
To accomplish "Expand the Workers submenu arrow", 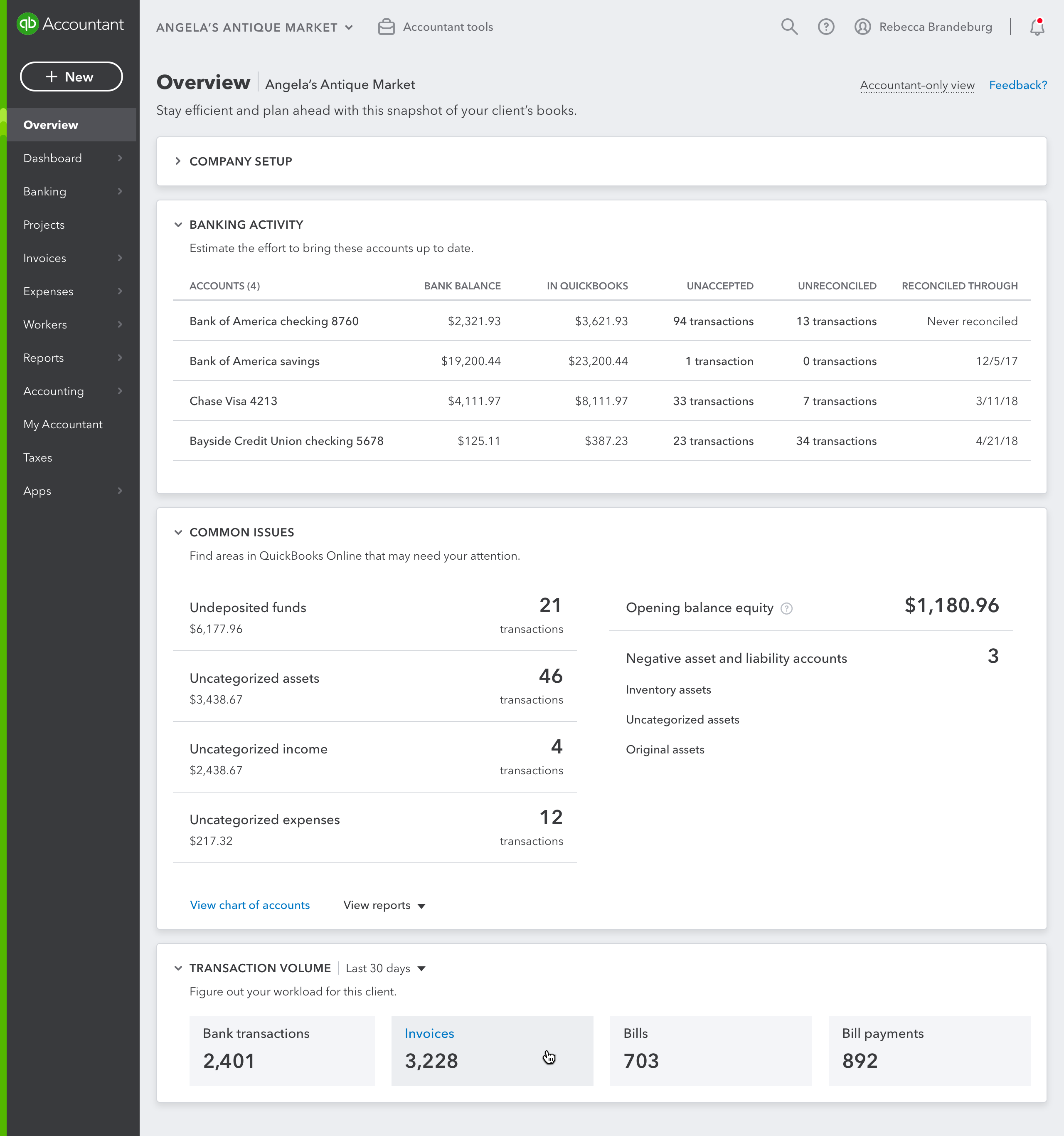I will point(120,324).
